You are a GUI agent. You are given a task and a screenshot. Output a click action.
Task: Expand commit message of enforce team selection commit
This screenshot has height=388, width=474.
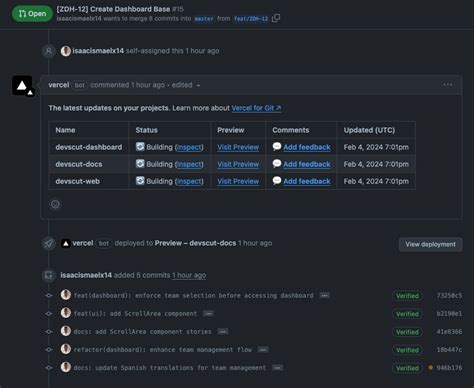(x=324, y=295)
